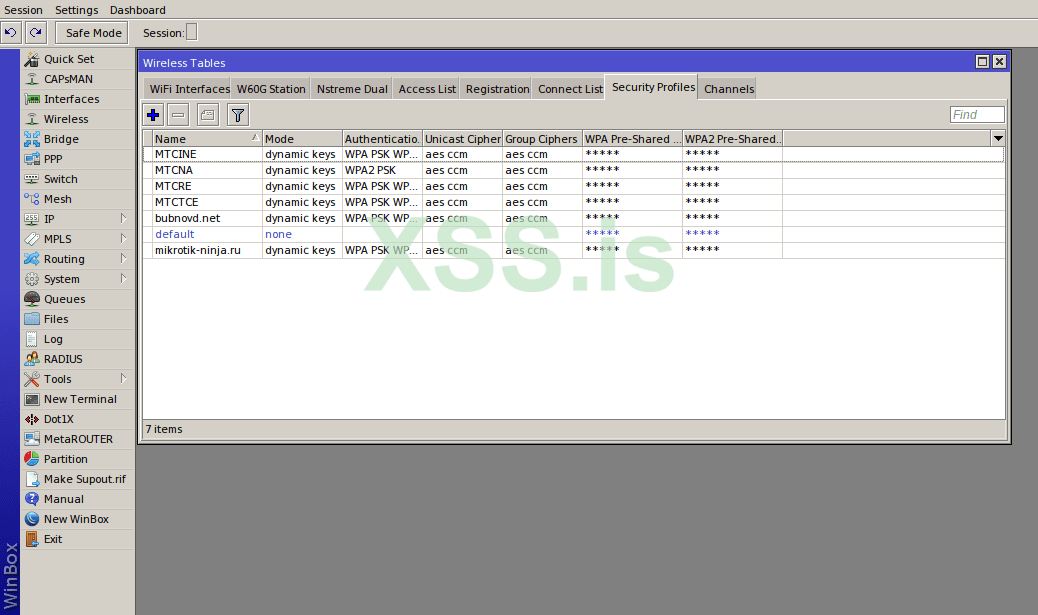1038x615 pixels.
Task: Switch to Registration tab
Action: (x=497, y=89)
